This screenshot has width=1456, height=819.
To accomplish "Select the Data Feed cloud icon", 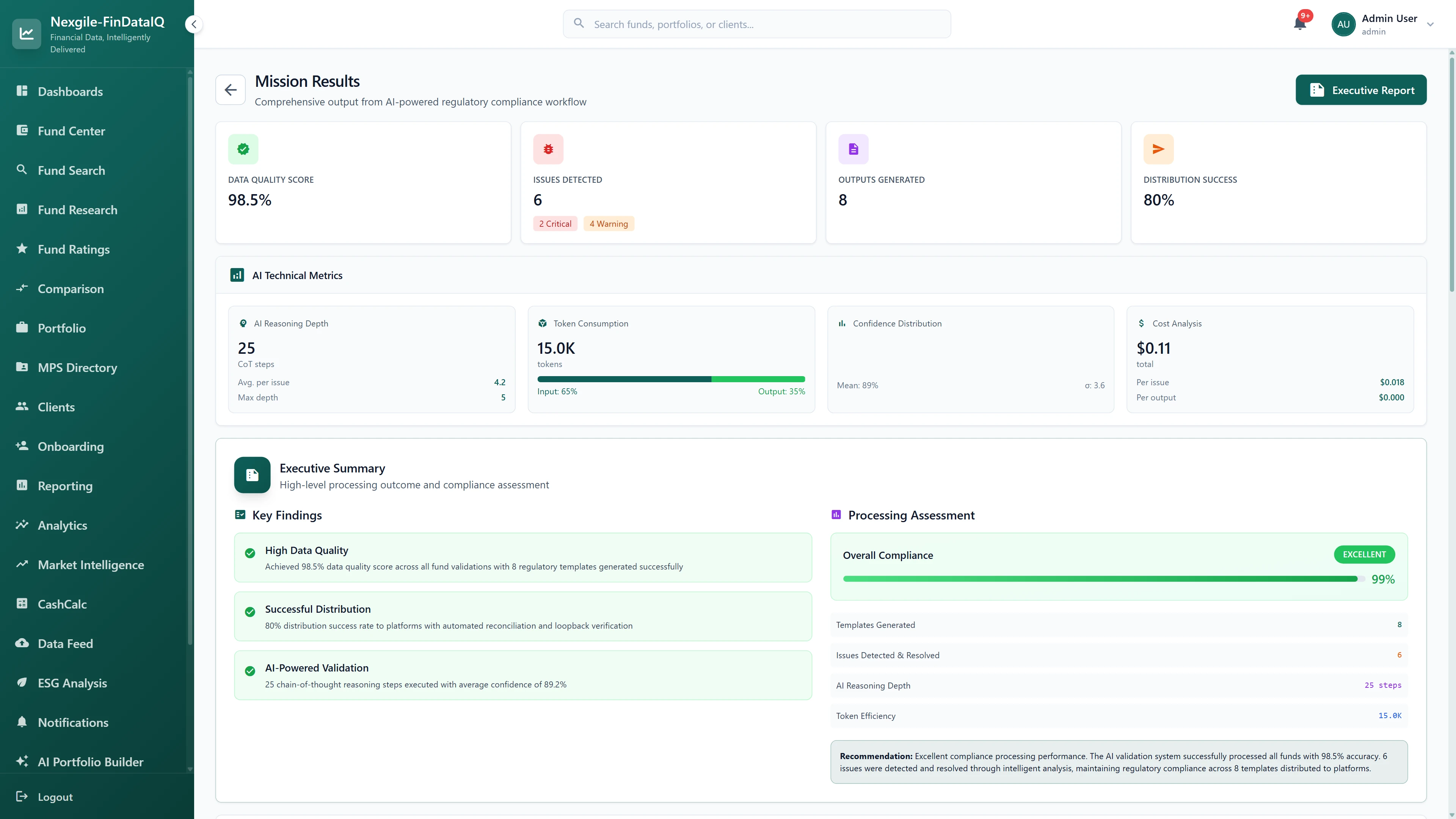I will point(22,643).
